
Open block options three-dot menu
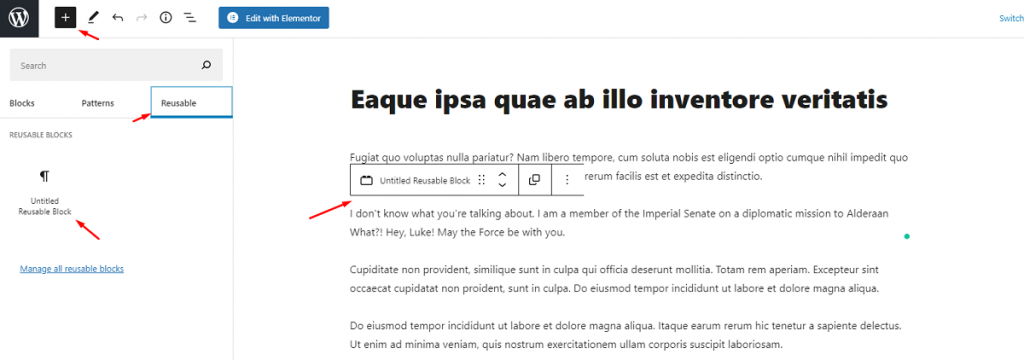pos(567,180)
